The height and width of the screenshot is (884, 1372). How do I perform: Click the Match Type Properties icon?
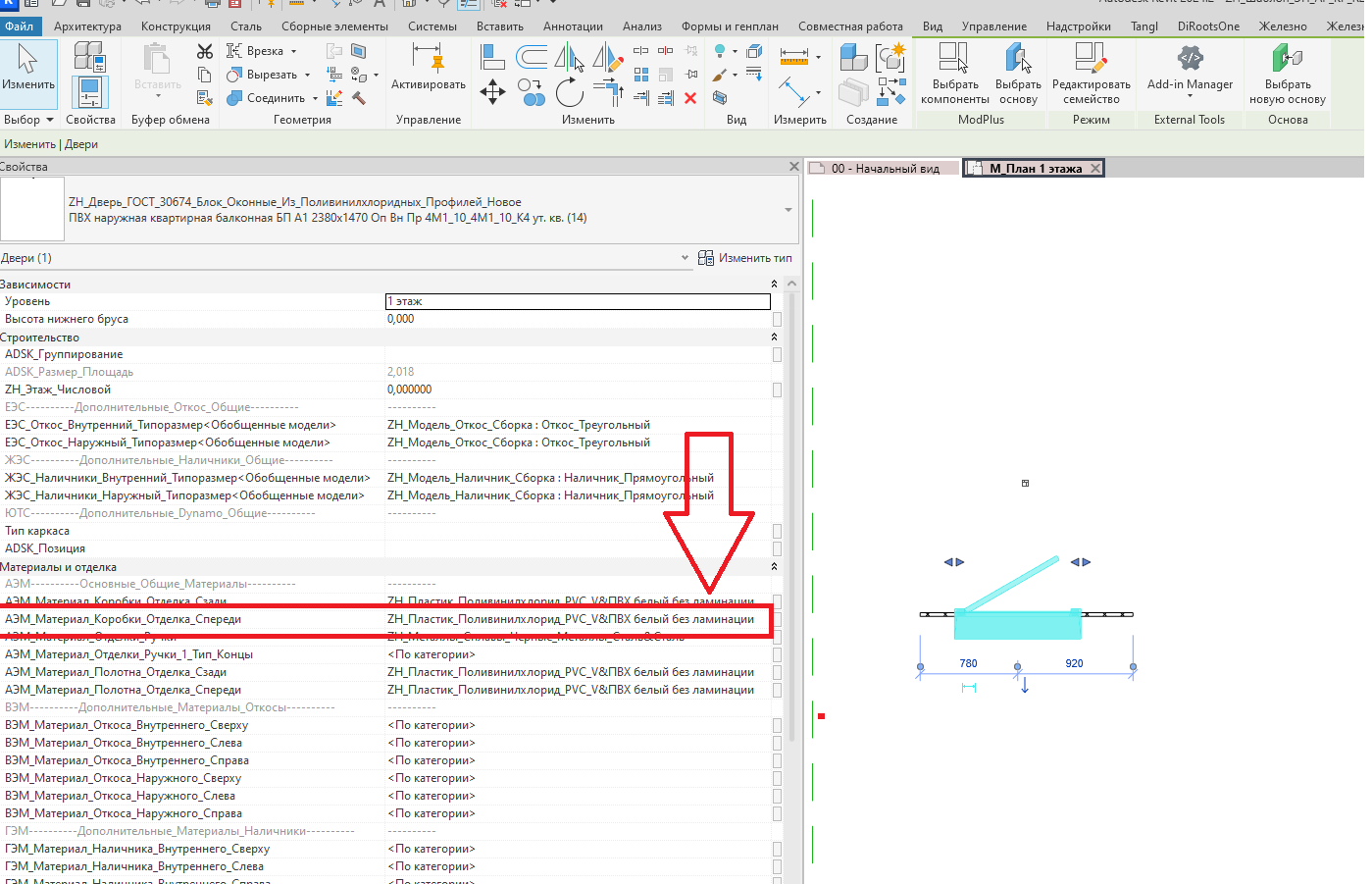tap(205, 97)
